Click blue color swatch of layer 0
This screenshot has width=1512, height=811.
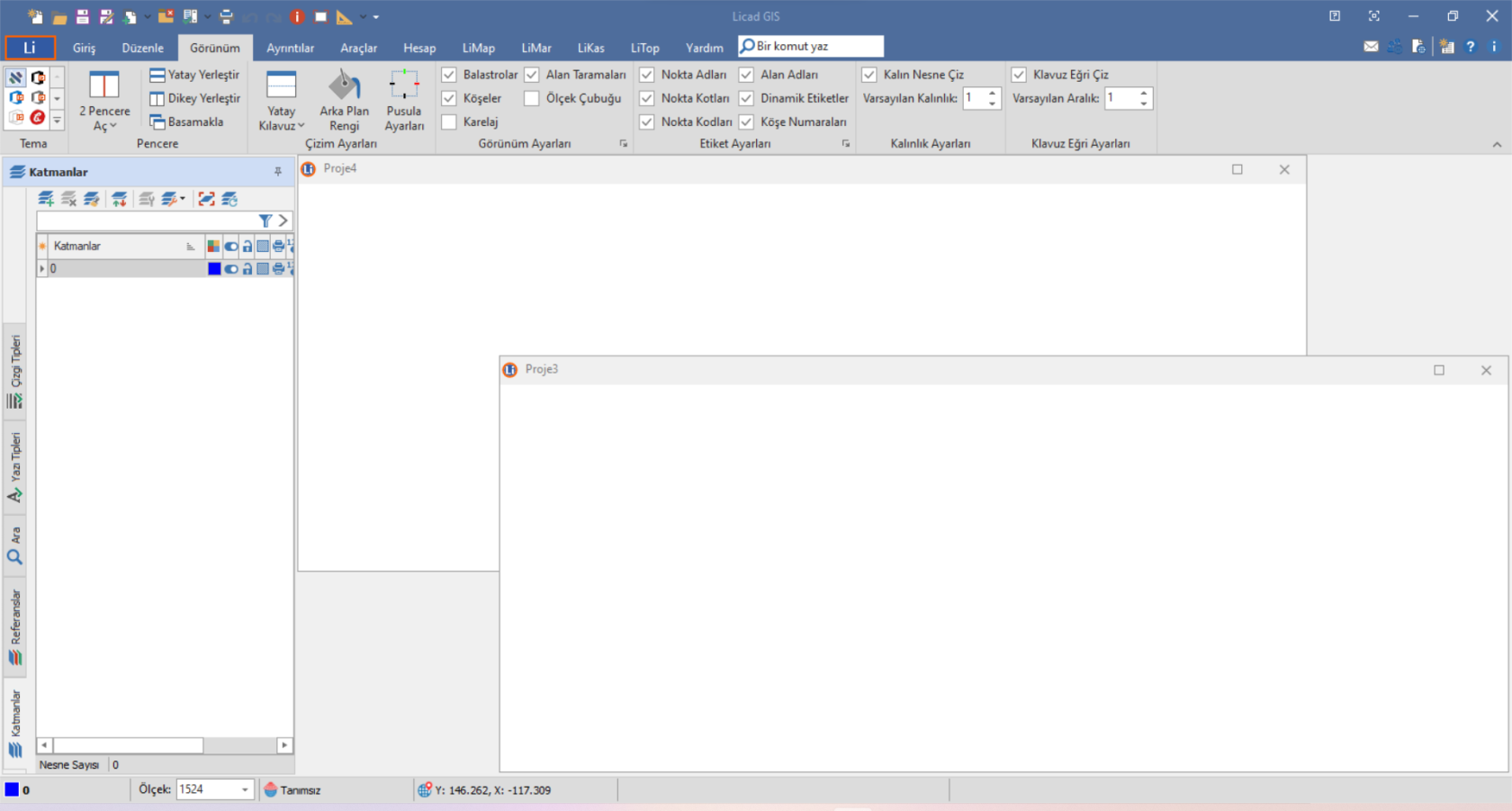(x=214, y=268)
